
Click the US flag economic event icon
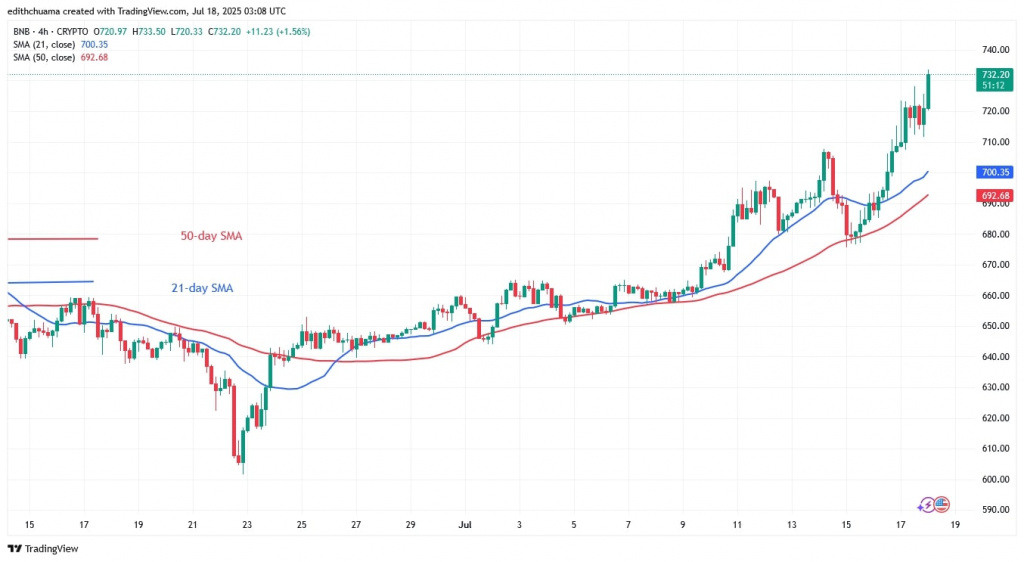(940, 506)
